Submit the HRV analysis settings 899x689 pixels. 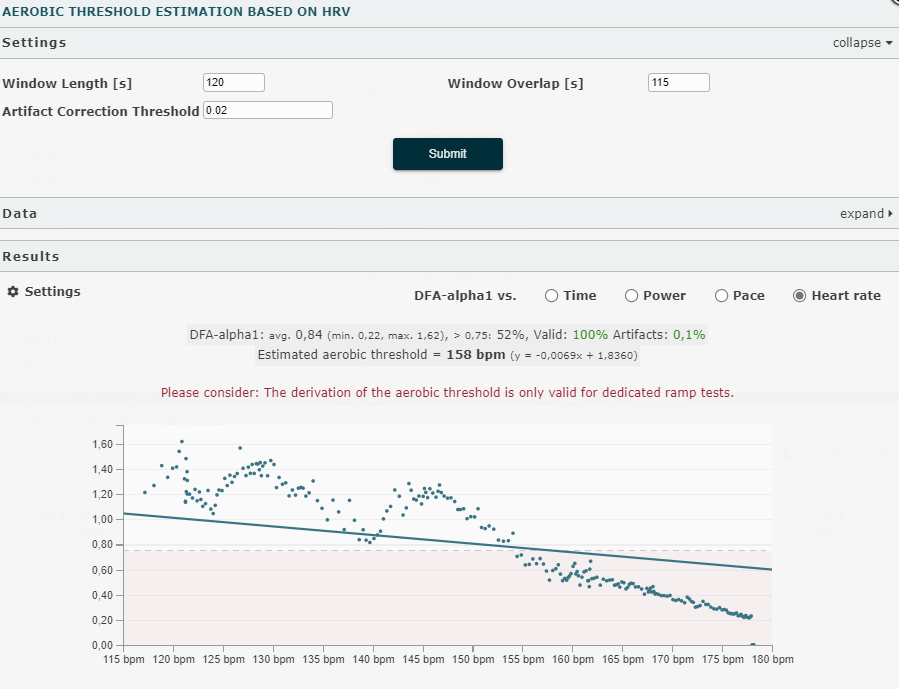pyautogui.click(x=447, y=154)
